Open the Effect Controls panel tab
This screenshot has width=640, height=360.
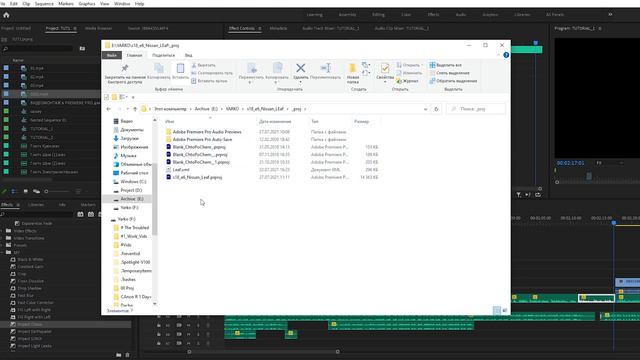[242, 28]
